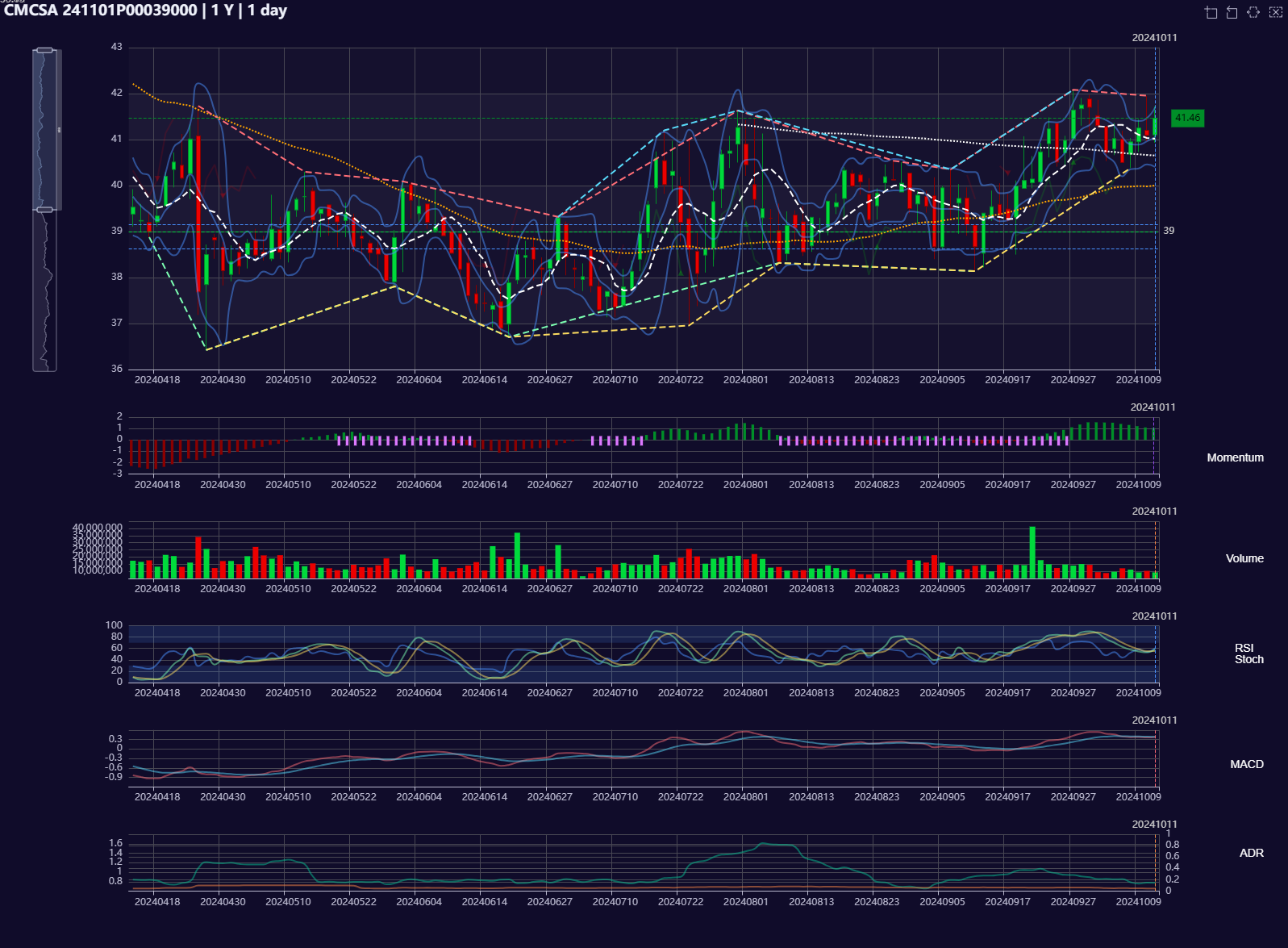
Task: Click the grip on the zoom slider's side
Action: pyautogui.click(x=59, y=130)
